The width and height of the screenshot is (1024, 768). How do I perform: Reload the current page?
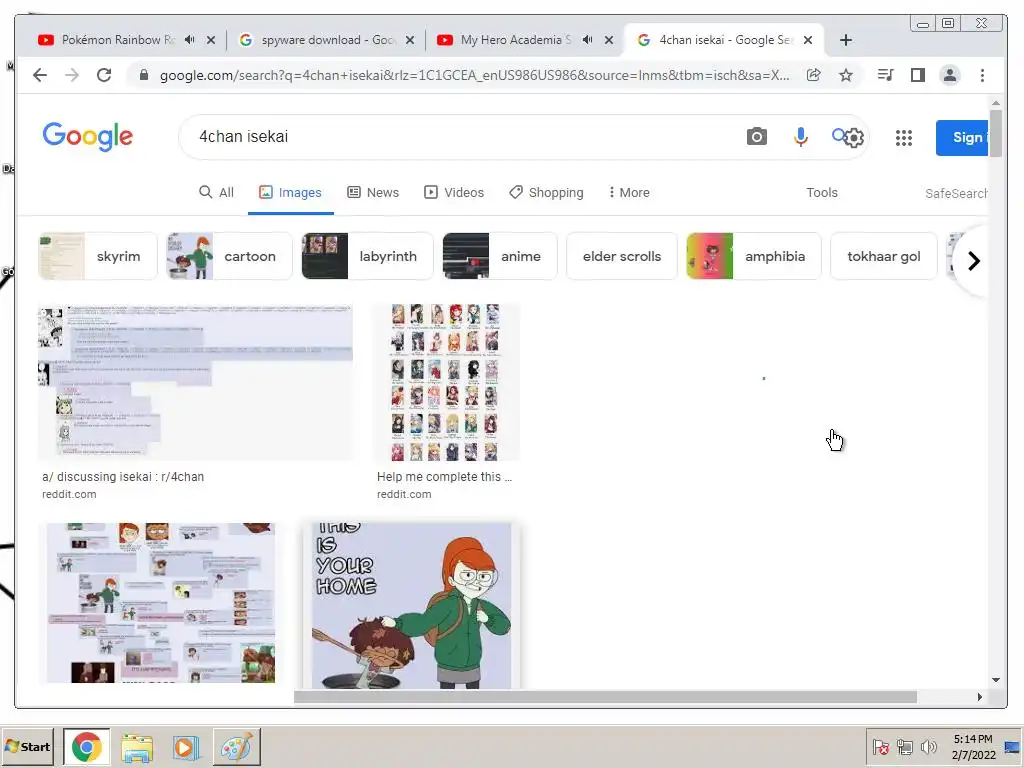point(104,75)
